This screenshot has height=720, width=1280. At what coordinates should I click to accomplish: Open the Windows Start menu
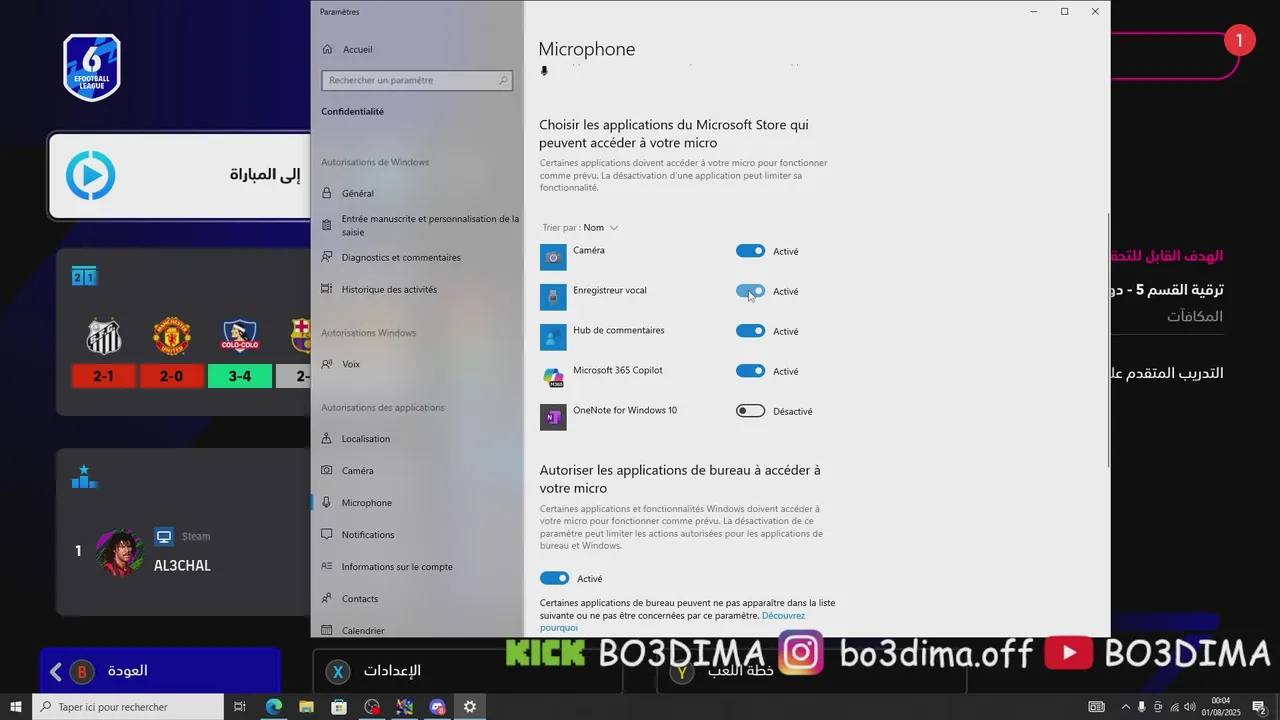click(16, 707)
